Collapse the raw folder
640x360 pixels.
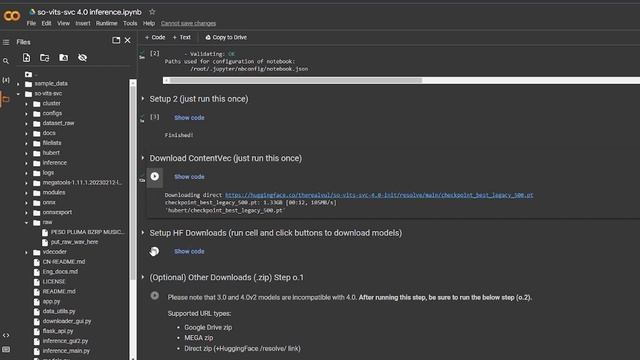(x=27, y=222)
